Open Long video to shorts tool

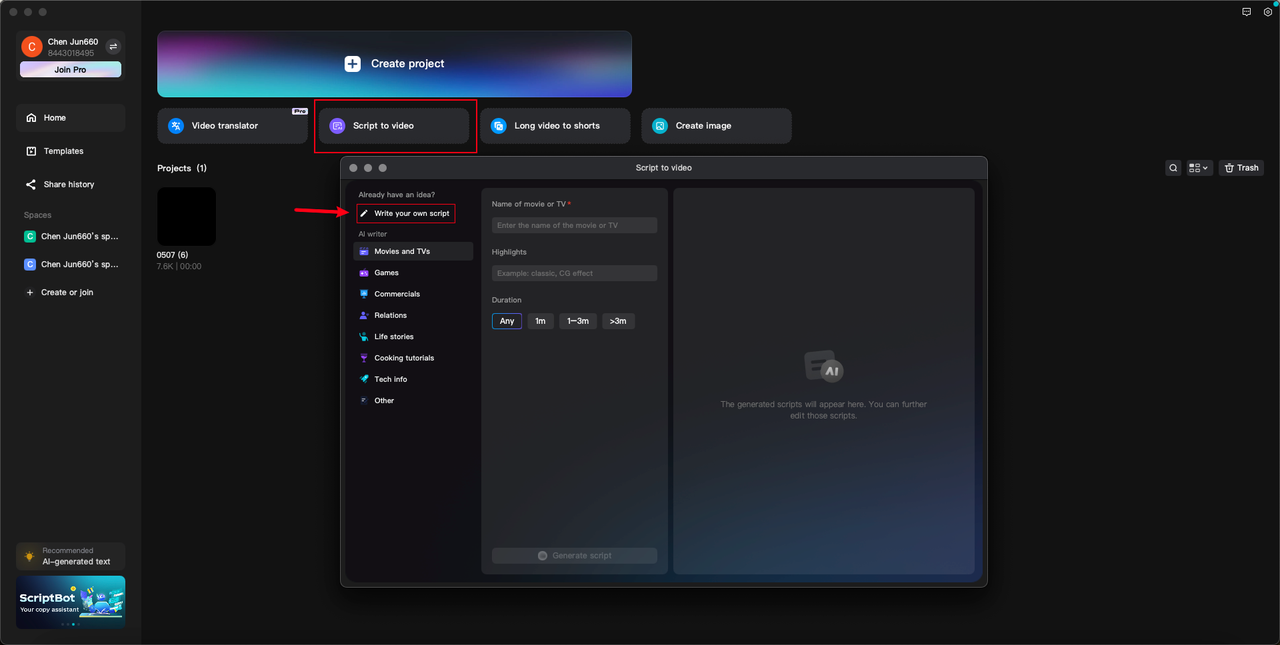click(x=555, y=126)
